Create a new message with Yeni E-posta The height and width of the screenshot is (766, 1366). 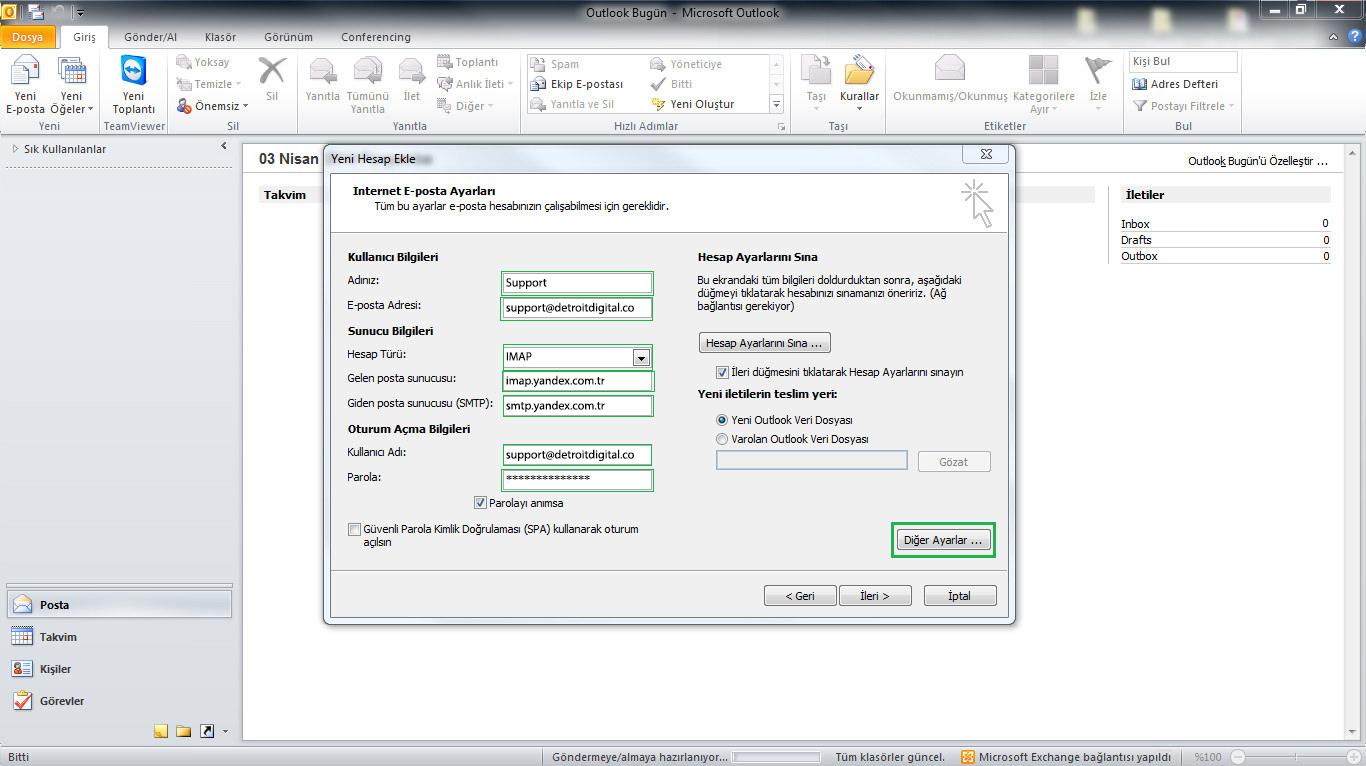tap(25, 80)
